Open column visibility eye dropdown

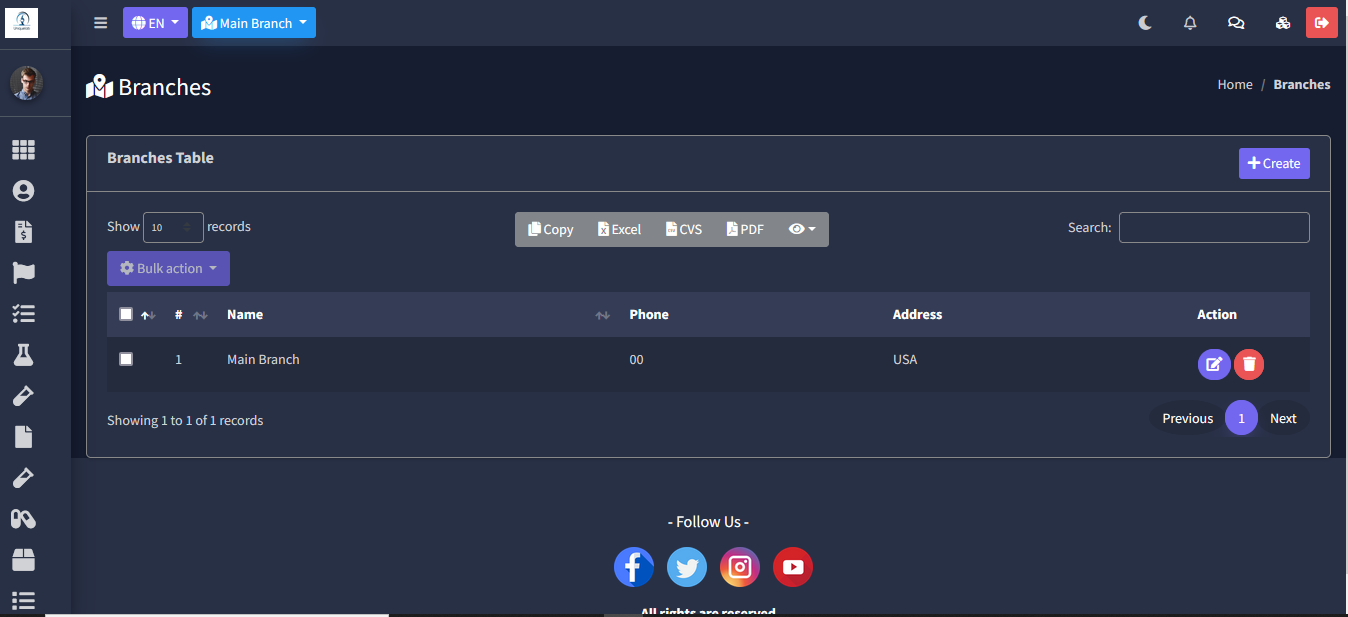(x=801, y=229)
